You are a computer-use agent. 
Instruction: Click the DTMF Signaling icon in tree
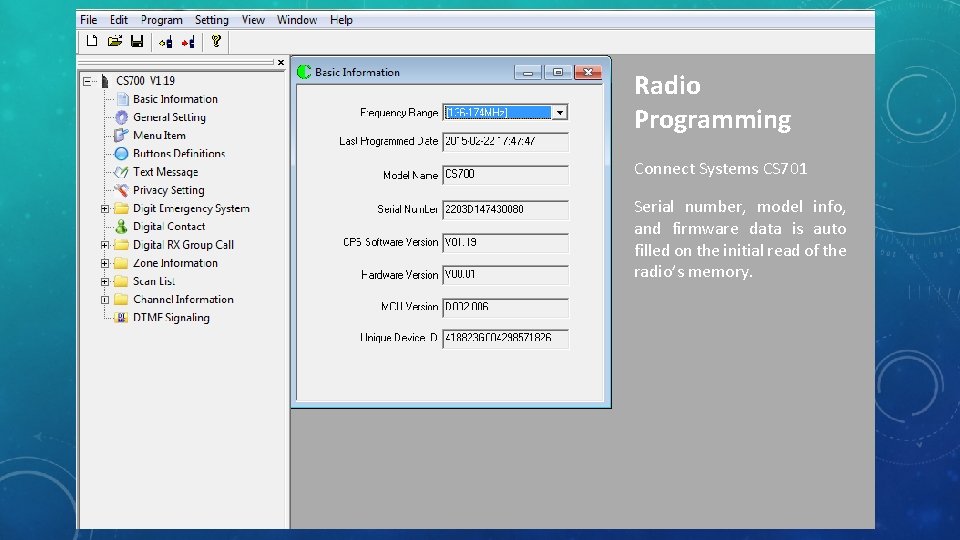(121, 318)
